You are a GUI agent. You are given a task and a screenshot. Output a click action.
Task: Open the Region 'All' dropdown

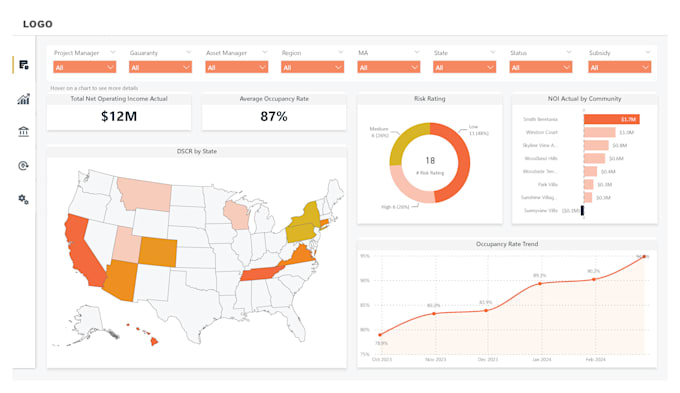click(313, 67)
